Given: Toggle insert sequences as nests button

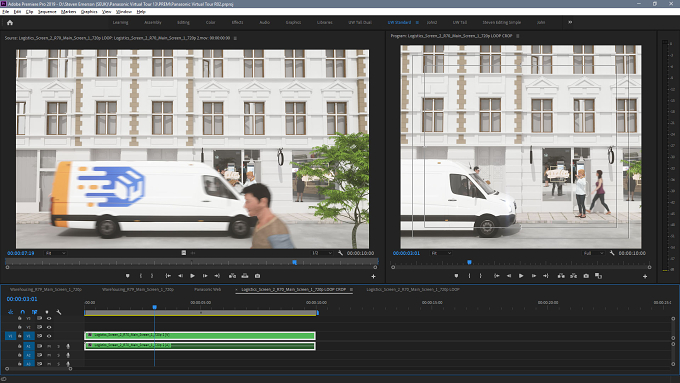Looking at the screenshot, I should point(10,312).
